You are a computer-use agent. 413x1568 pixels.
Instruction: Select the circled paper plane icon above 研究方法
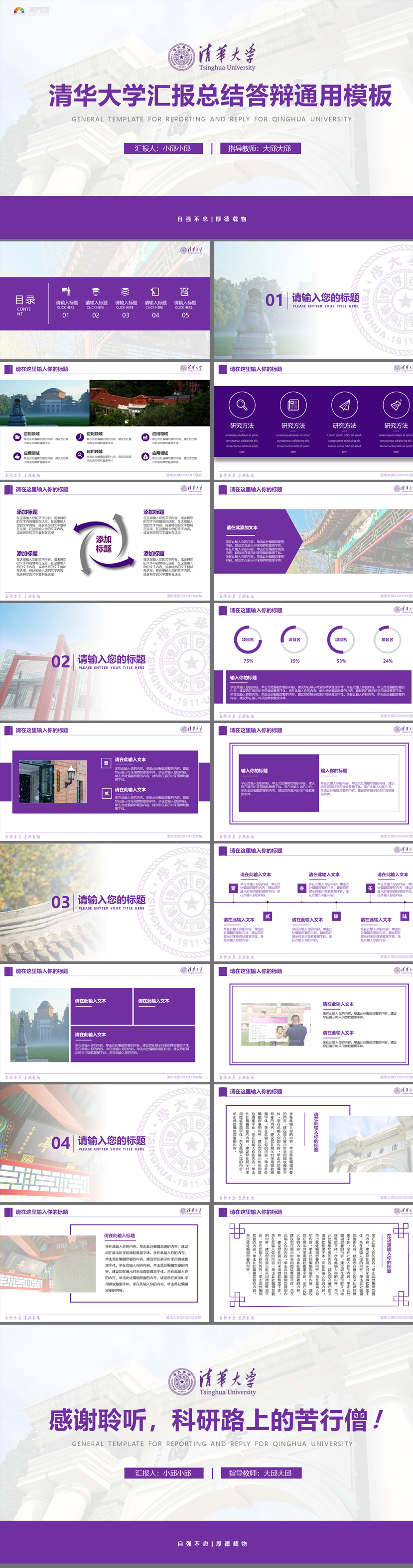344,405
